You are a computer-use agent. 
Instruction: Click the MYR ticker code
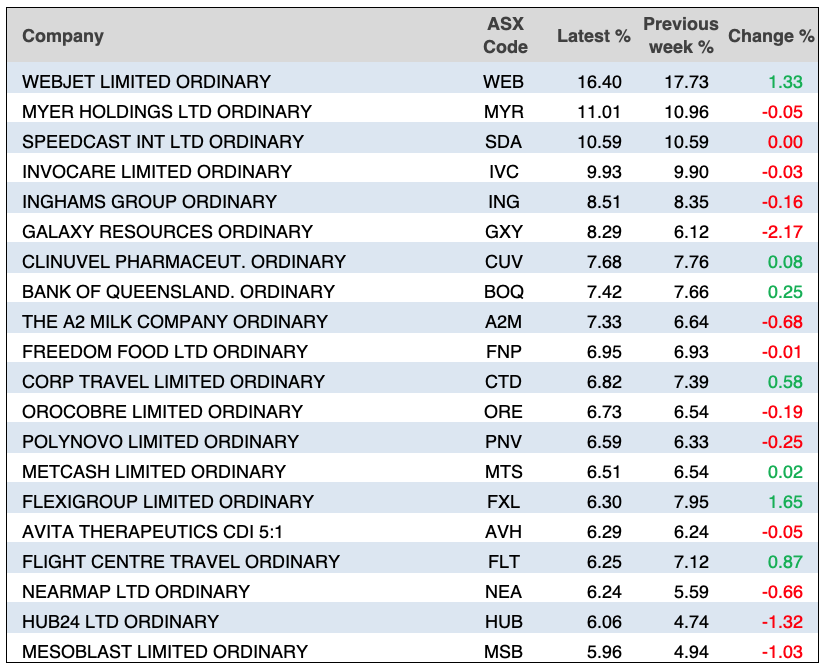point(503,111)
